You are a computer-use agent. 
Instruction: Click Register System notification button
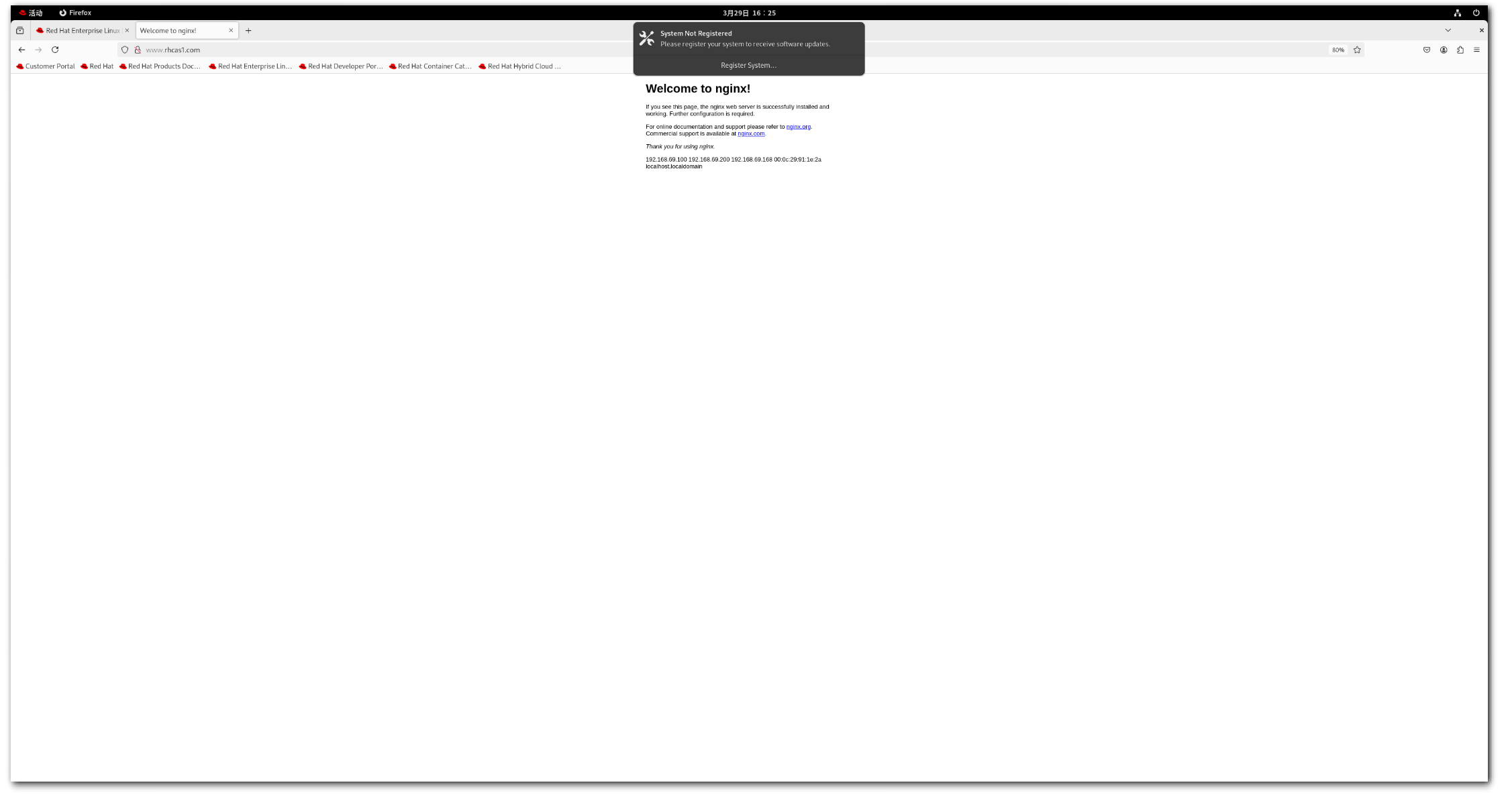click(x=748, y=65)
